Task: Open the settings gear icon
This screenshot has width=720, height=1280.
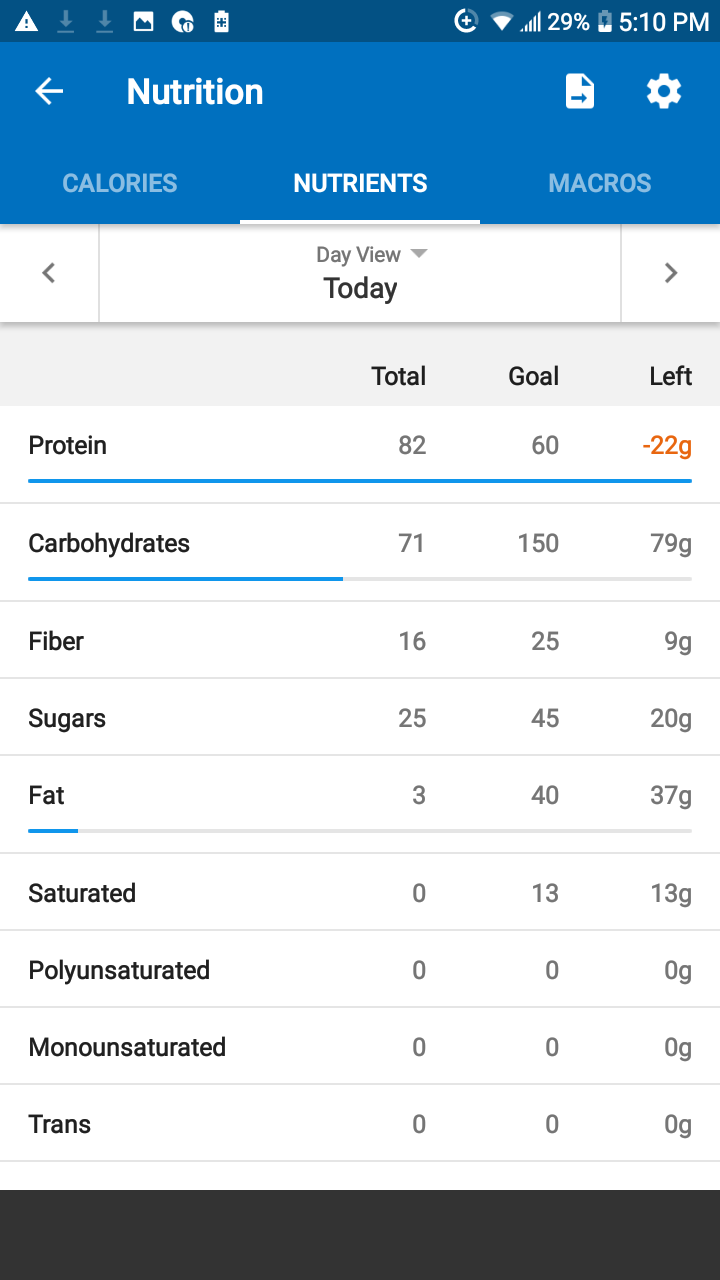Action: (664, 92)
